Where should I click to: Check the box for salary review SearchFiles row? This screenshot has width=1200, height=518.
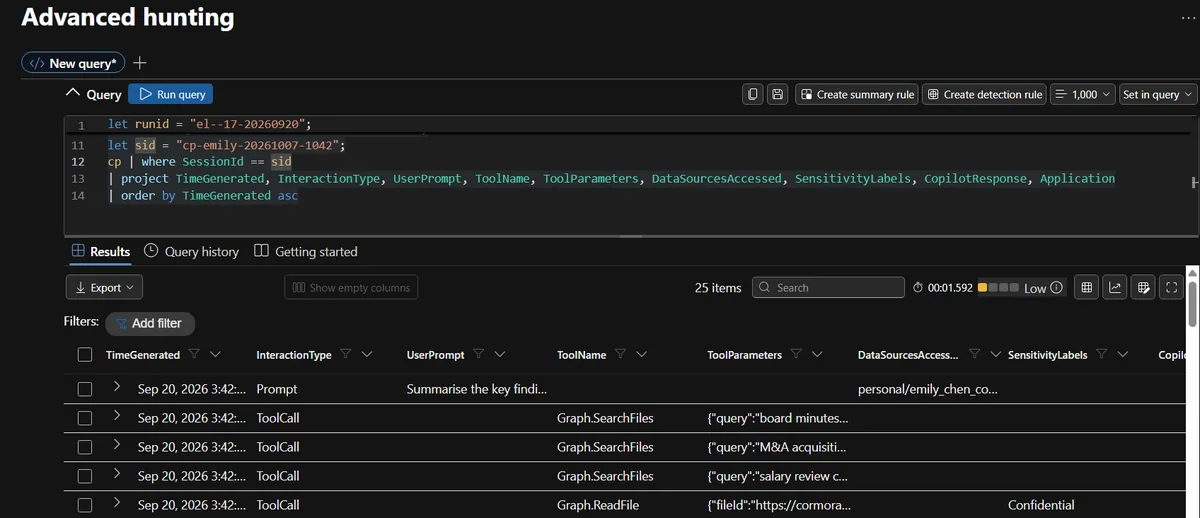[85, 476]
